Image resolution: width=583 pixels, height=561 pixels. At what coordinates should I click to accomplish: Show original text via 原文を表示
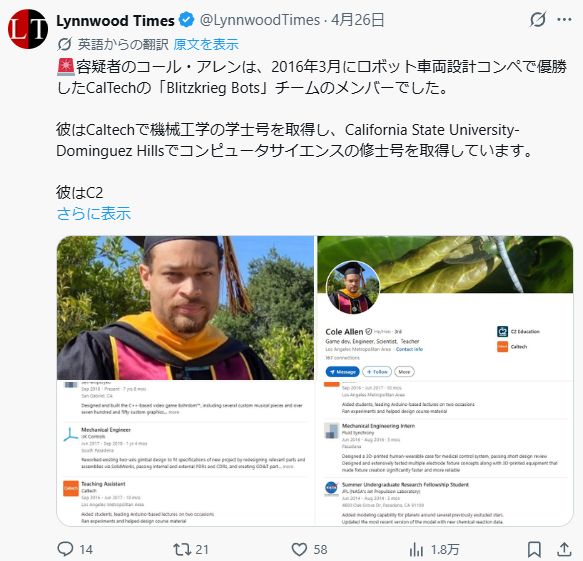click(206, 44)
